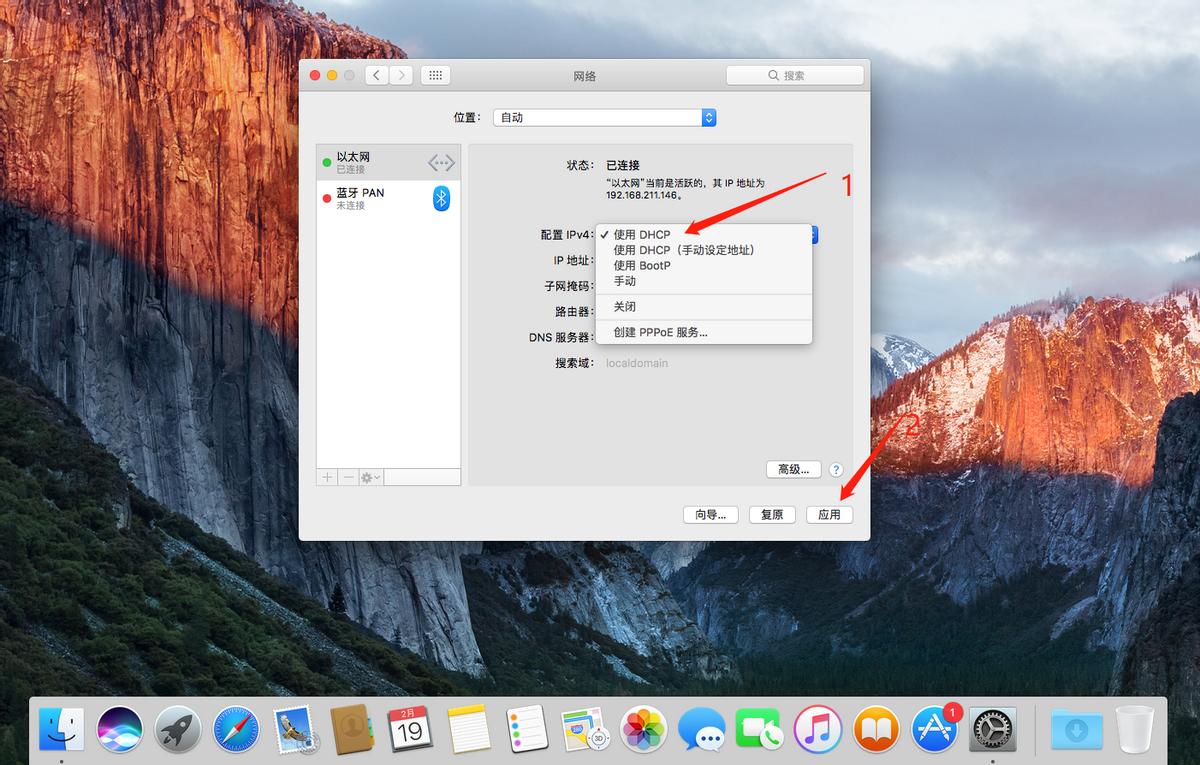Image resolution: width=1200 pixels, height=765 pixels.
Task: Click the 高级 advanced button
Action: pos(793,469)
